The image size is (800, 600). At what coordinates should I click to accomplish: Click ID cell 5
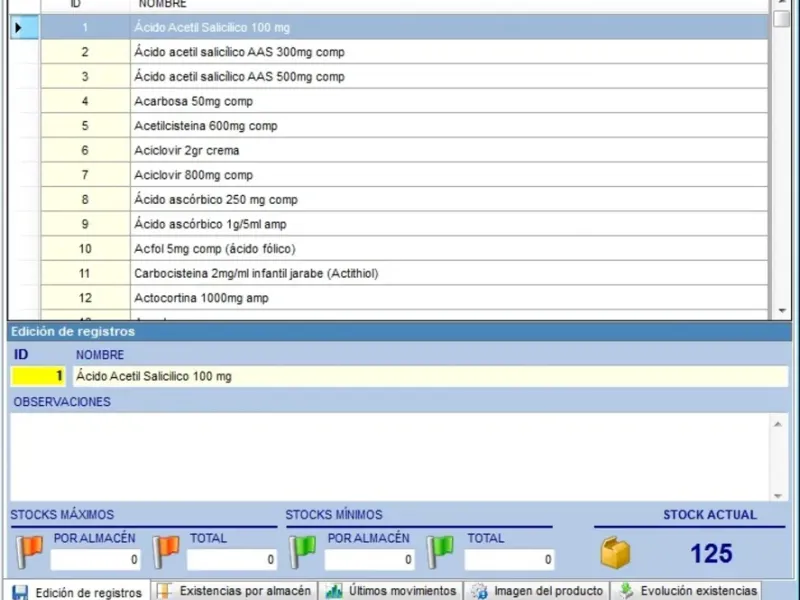(85, 126)
